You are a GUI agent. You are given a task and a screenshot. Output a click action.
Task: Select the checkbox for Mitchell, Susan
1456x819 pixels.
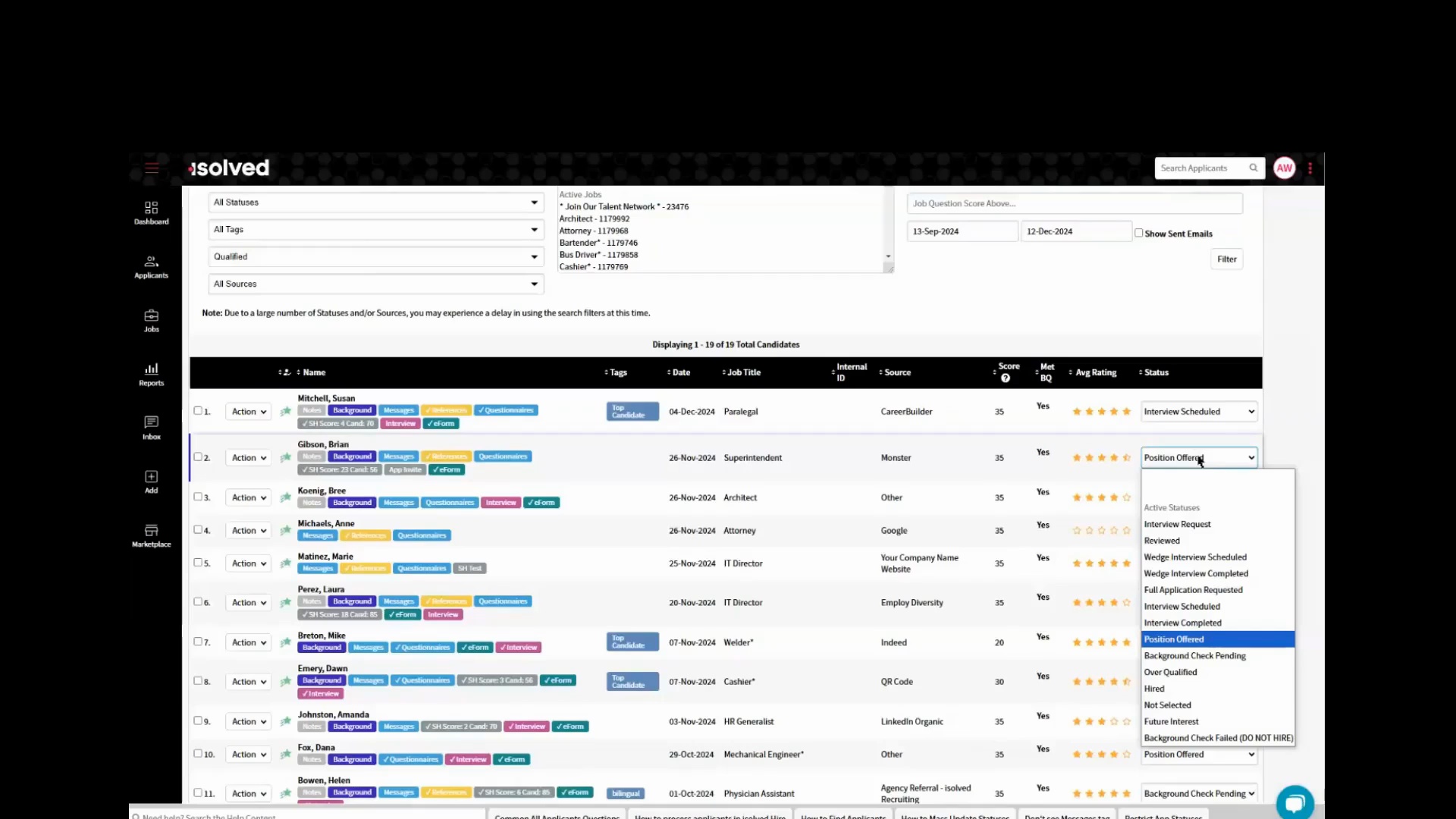[x=198, y=410]
